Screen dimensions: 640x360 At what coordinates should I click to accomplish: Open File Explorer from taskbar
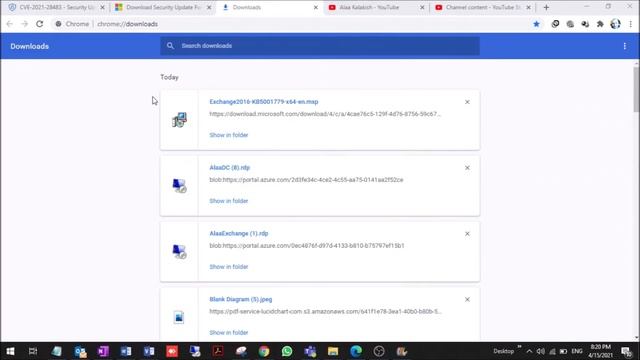pos(333,351)
